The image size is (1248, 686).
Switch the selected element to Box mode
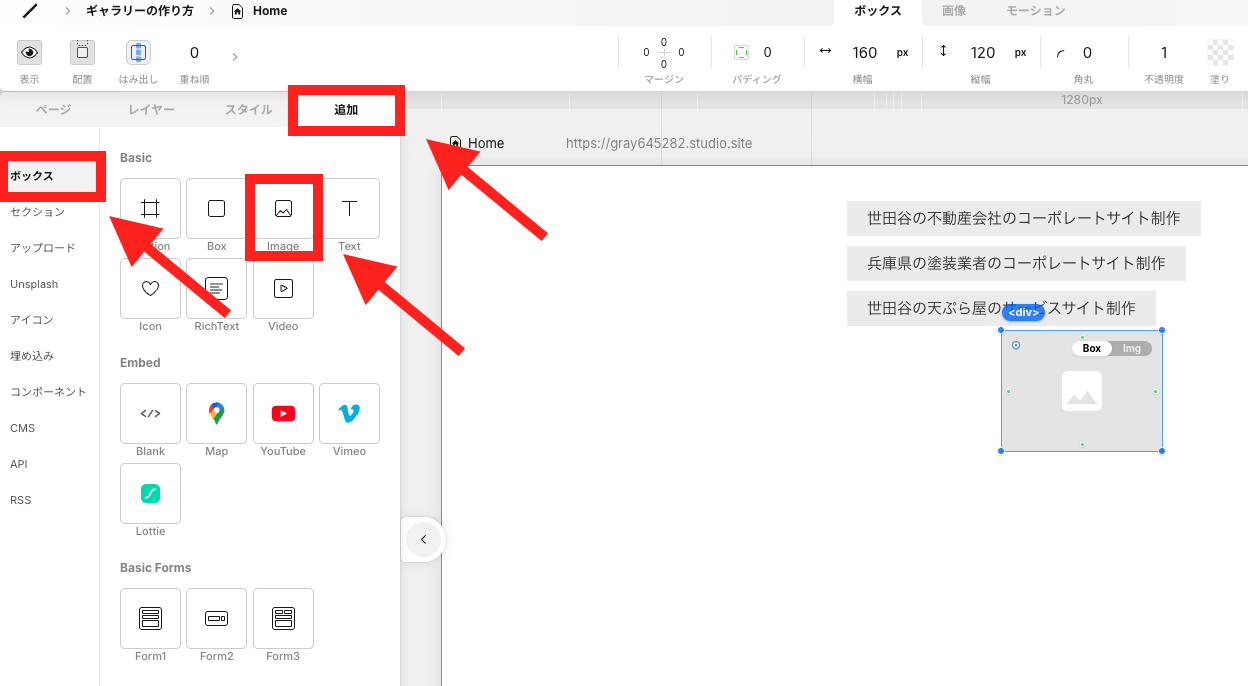[1091, 348]
